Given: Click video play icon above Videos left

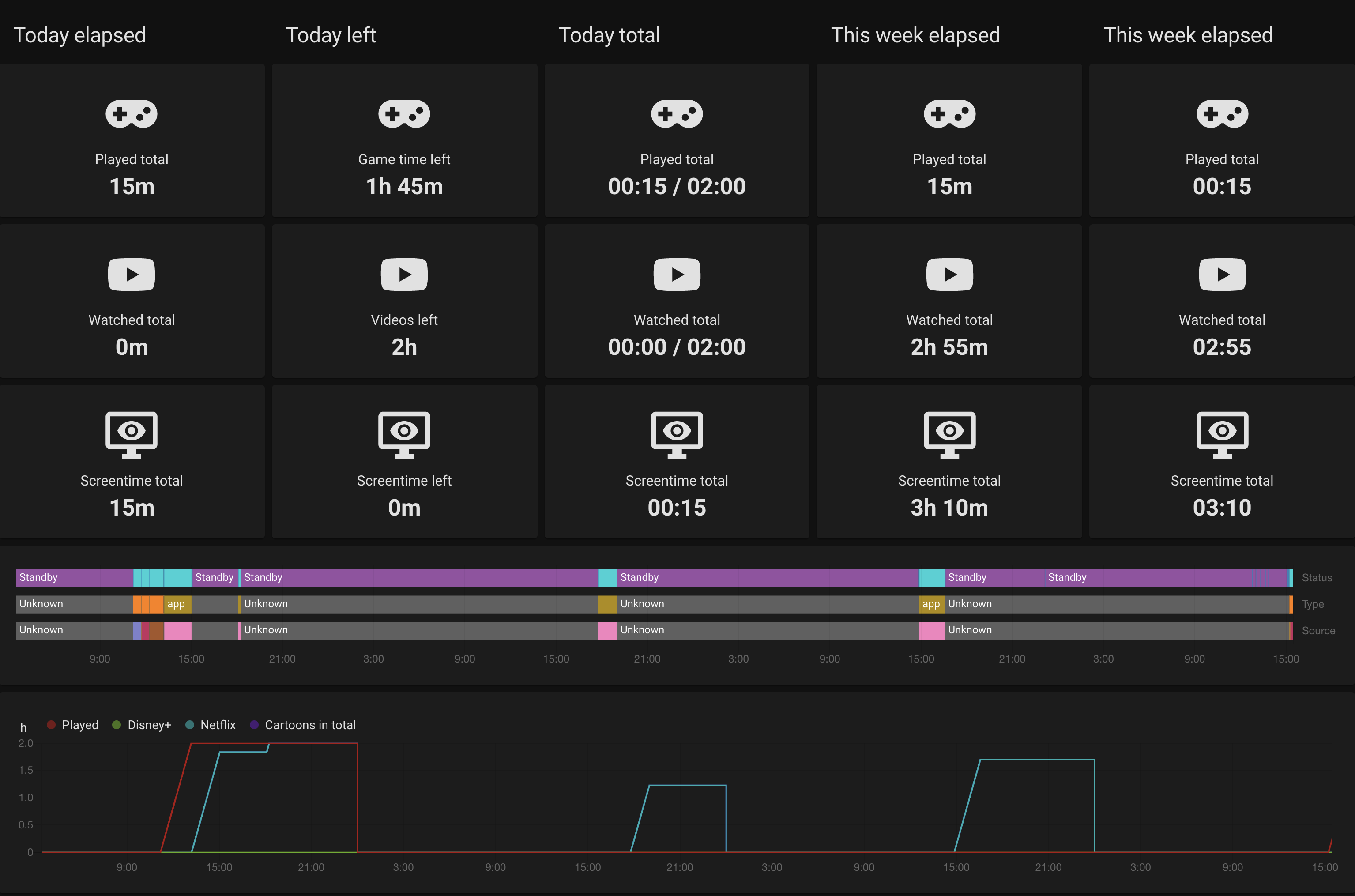Looking at the screenshot, I should tap(404, 274).
